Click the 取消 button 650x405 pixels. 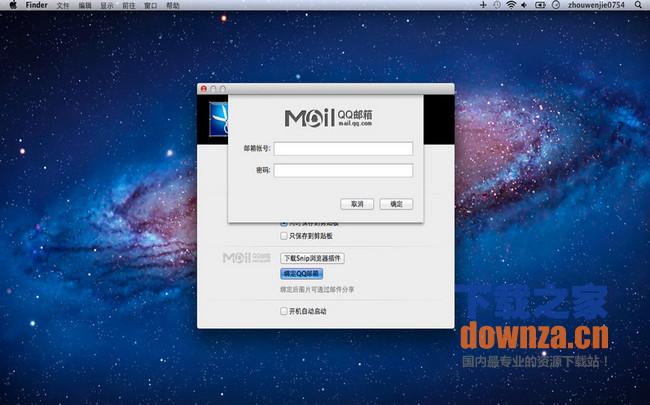point(357,204)
